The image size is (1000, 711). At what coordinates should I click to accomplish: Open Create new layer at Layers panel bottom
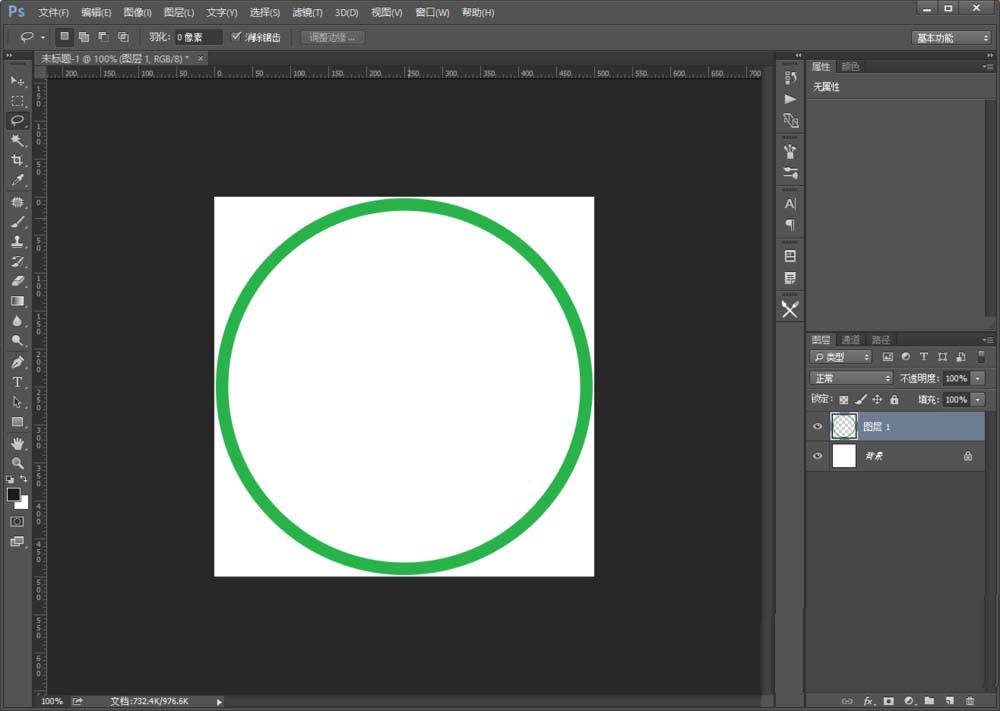947,699
